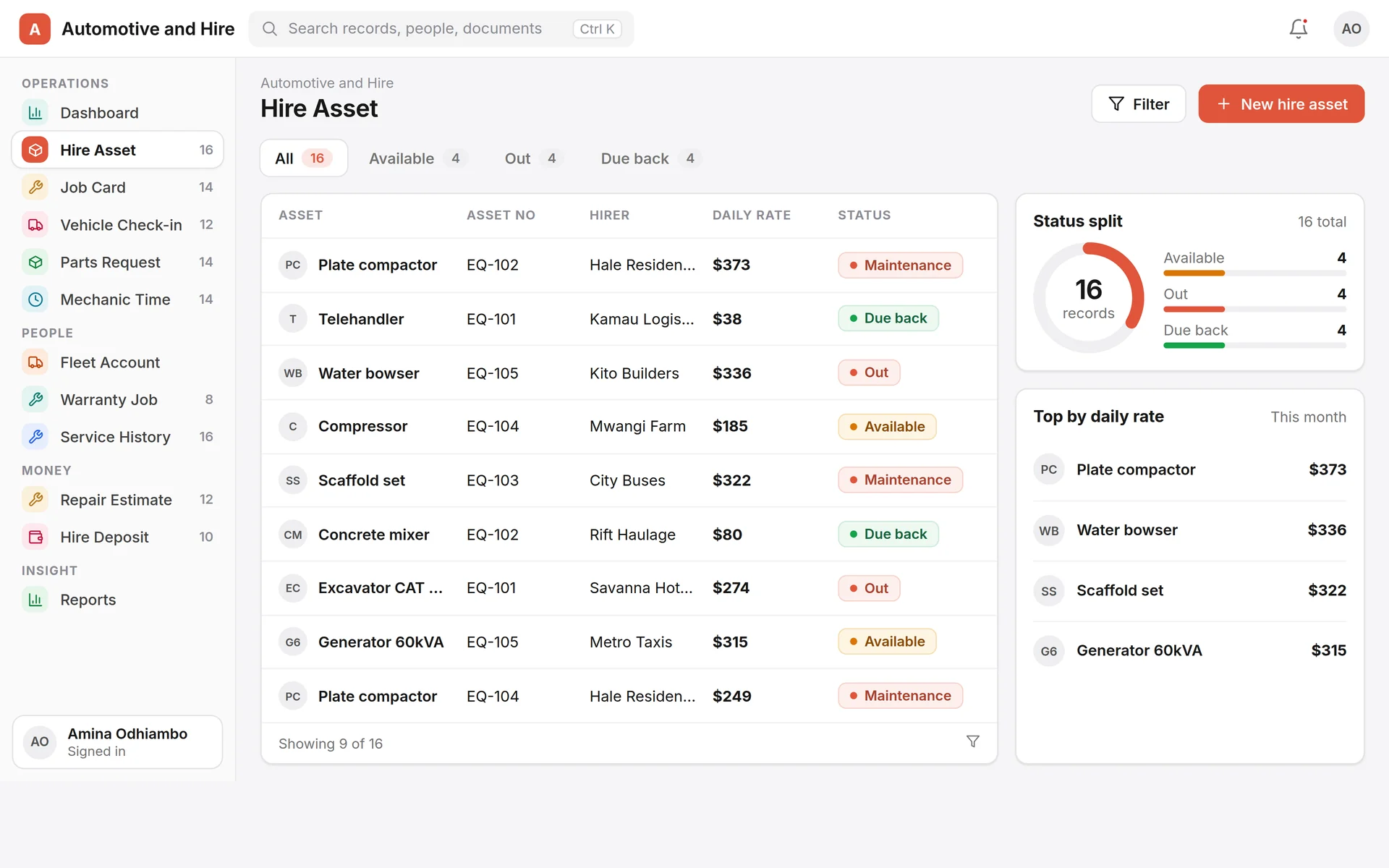
Task: Click the Maintenance status for EQ-103
Action: 900,480
